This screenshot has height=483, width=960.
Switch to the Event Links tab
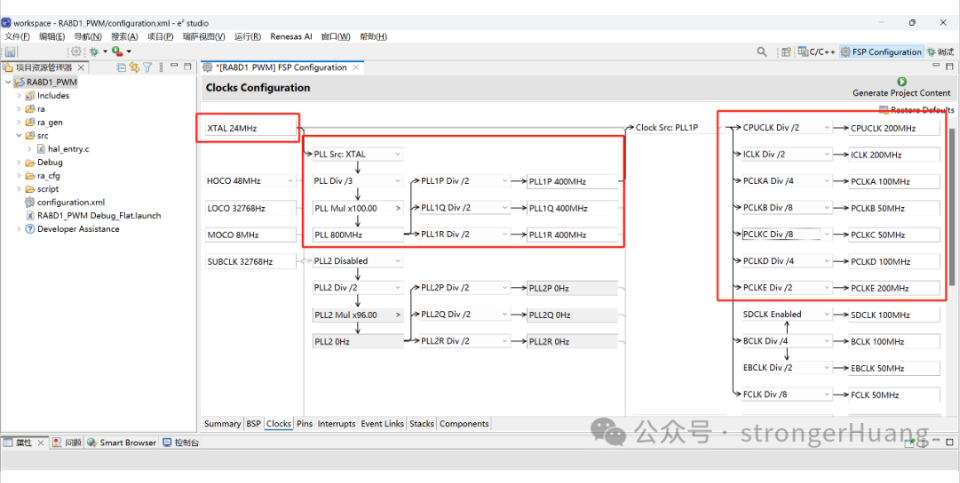pos(382,424)
